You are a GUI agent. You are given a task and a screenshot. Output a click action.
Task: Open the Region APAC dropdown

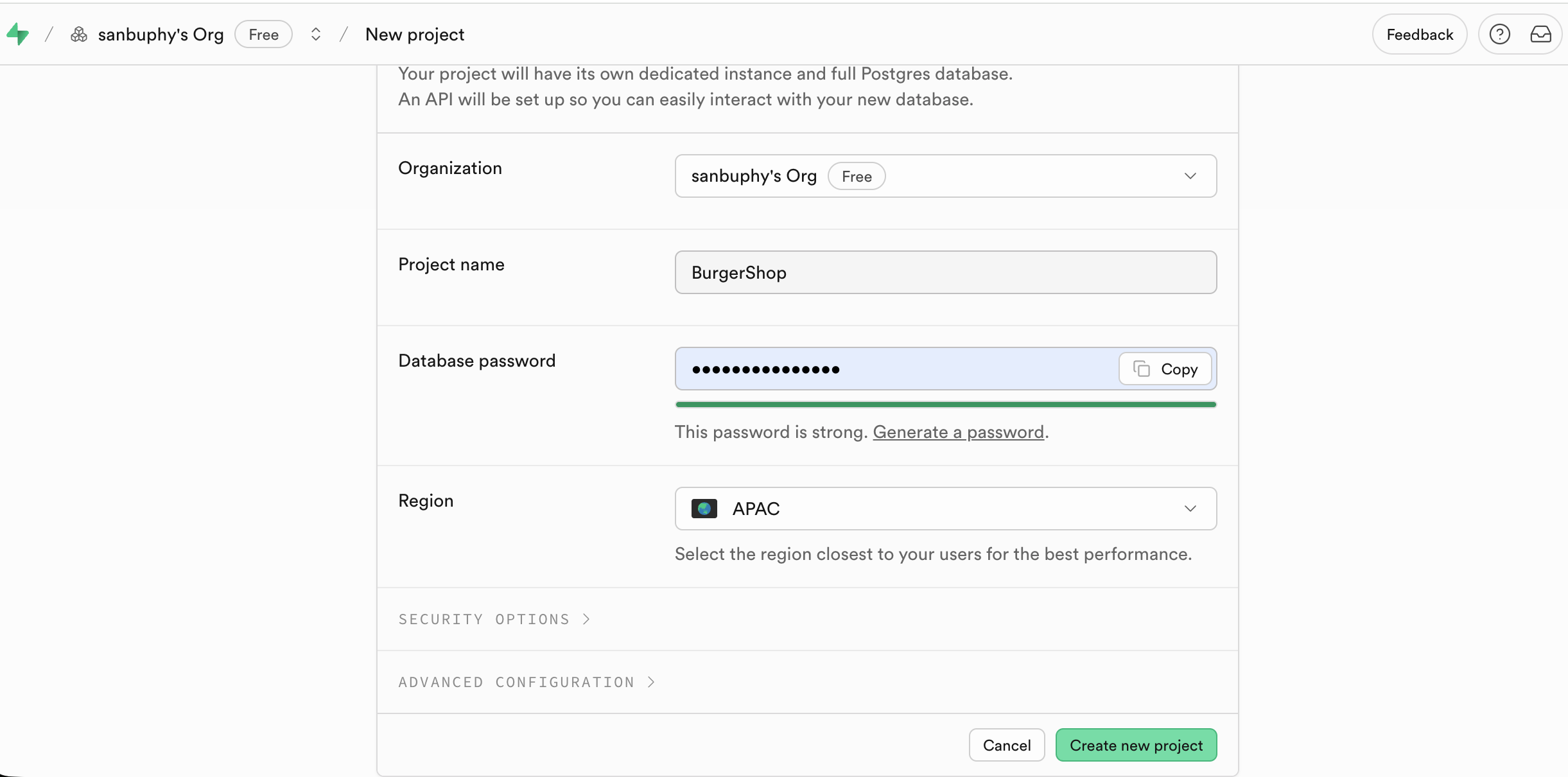945,509
